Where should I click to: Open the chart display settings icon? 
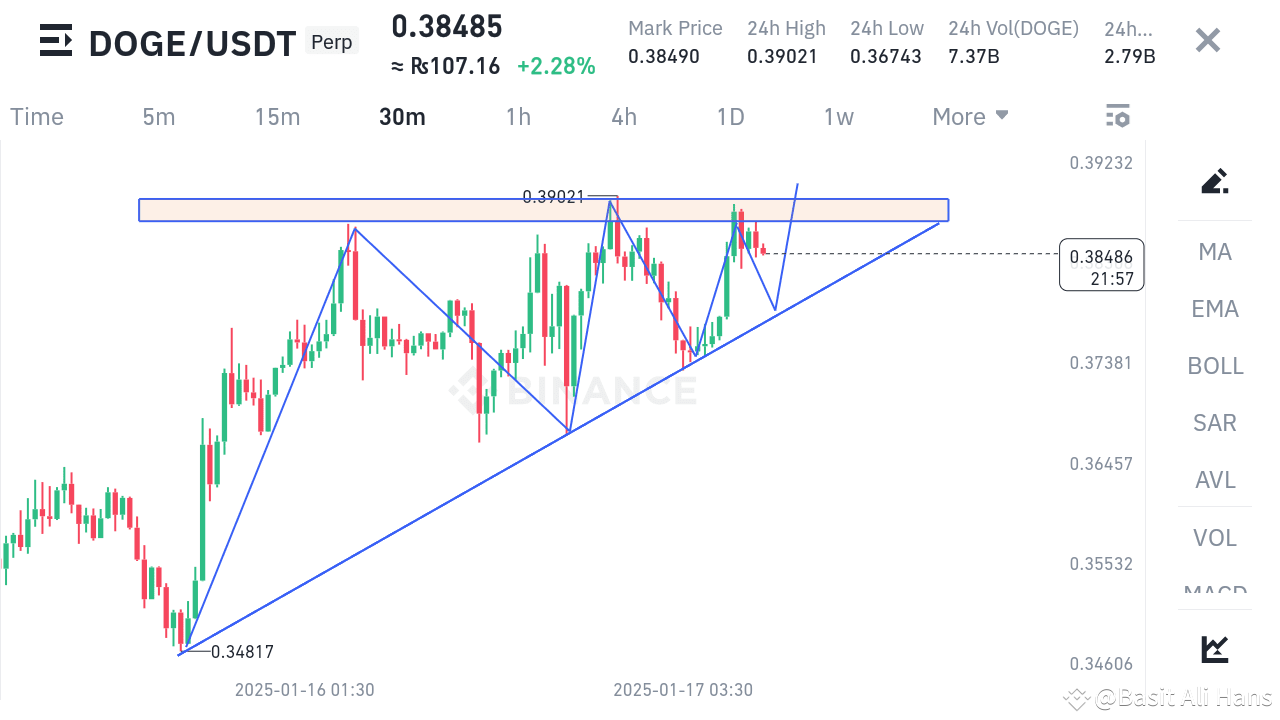1117,115
